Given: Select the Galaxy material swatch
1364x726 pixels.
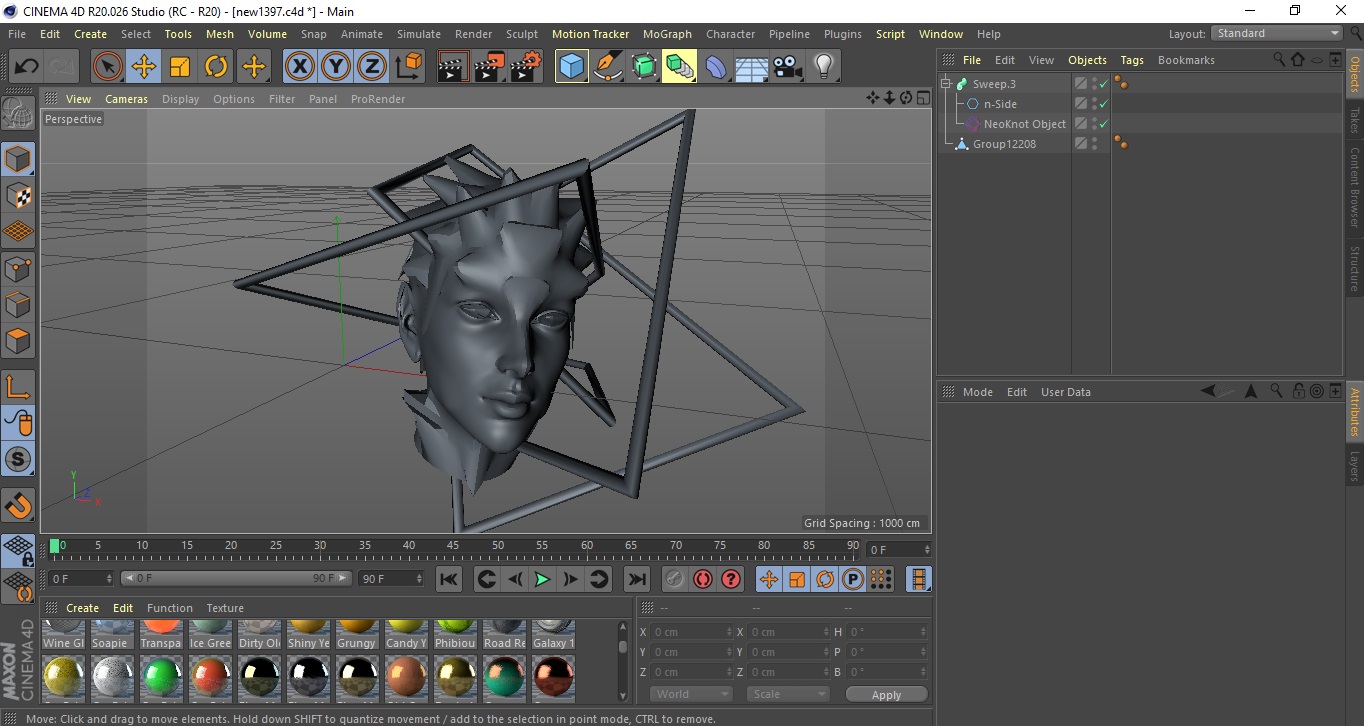Looking at the screenshot, I should coord(553,635).
